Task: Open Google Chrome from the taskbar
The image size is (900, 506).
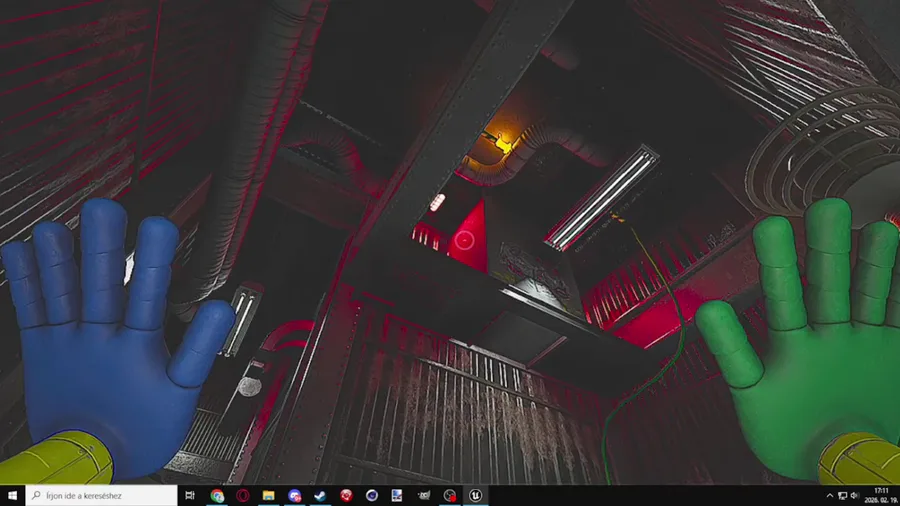Action: click(x=217, y=495)
